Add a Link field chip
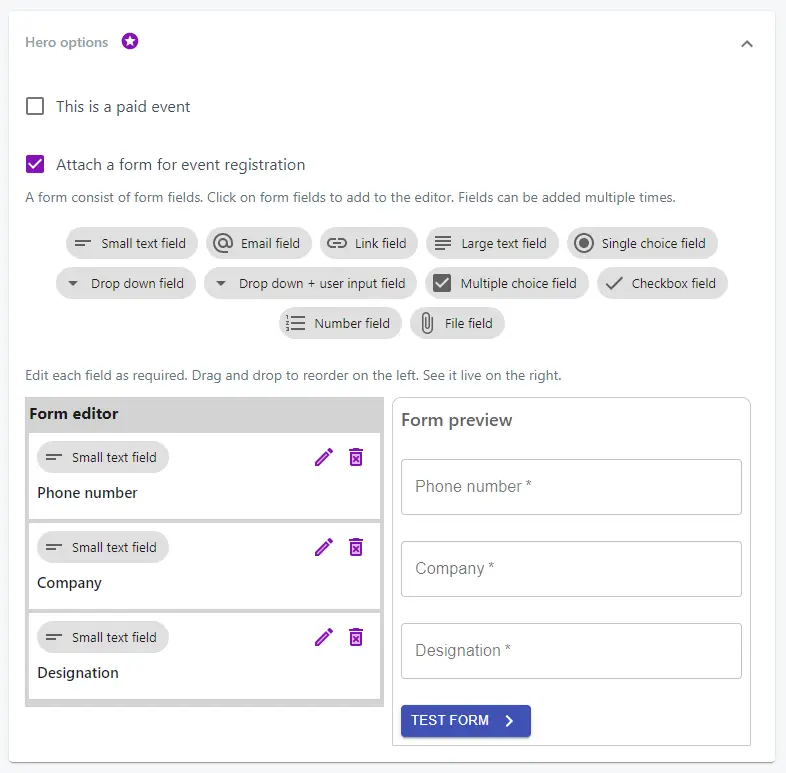Image resolution: width=786 pixels, height=773 pixels. pos(369,243)
